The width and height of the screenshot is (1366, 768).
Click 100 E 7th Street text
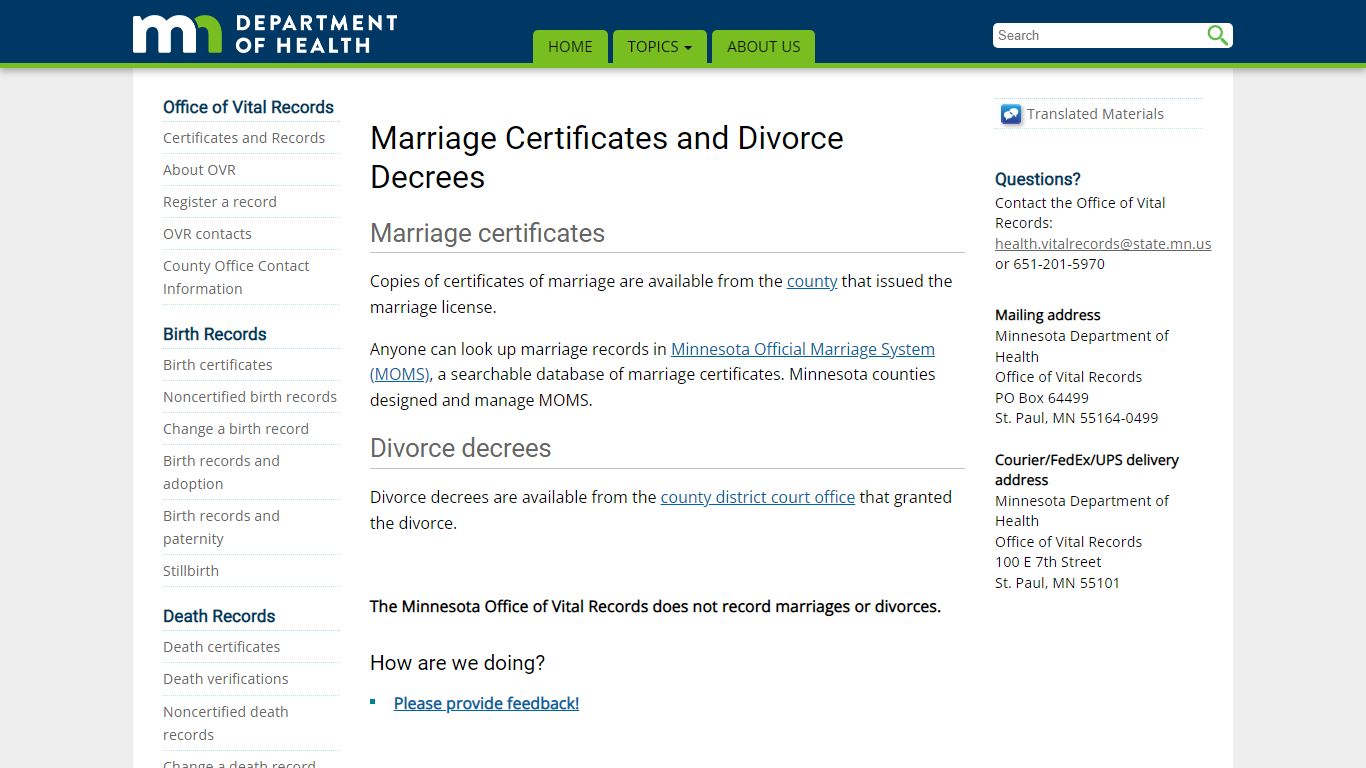click(1048, 562)
